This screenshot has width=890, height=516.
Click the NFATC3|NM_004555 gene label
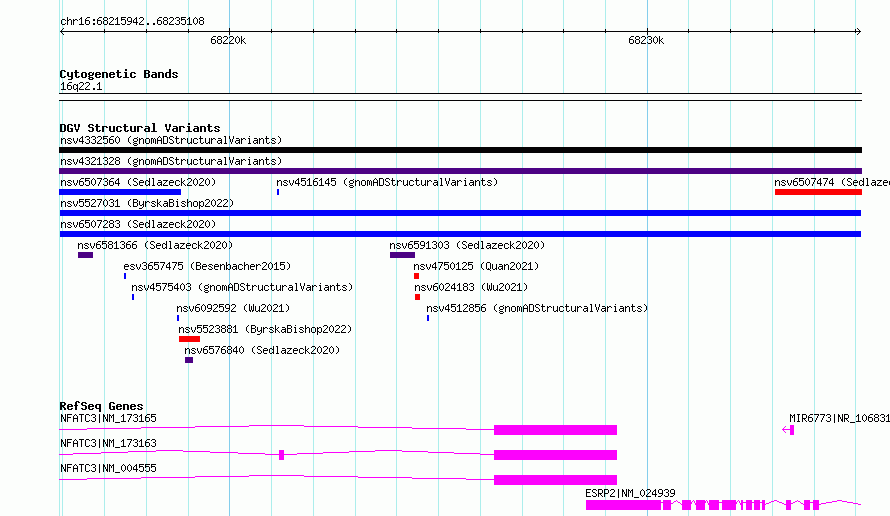pyautogui.click(x=108, y=468)
